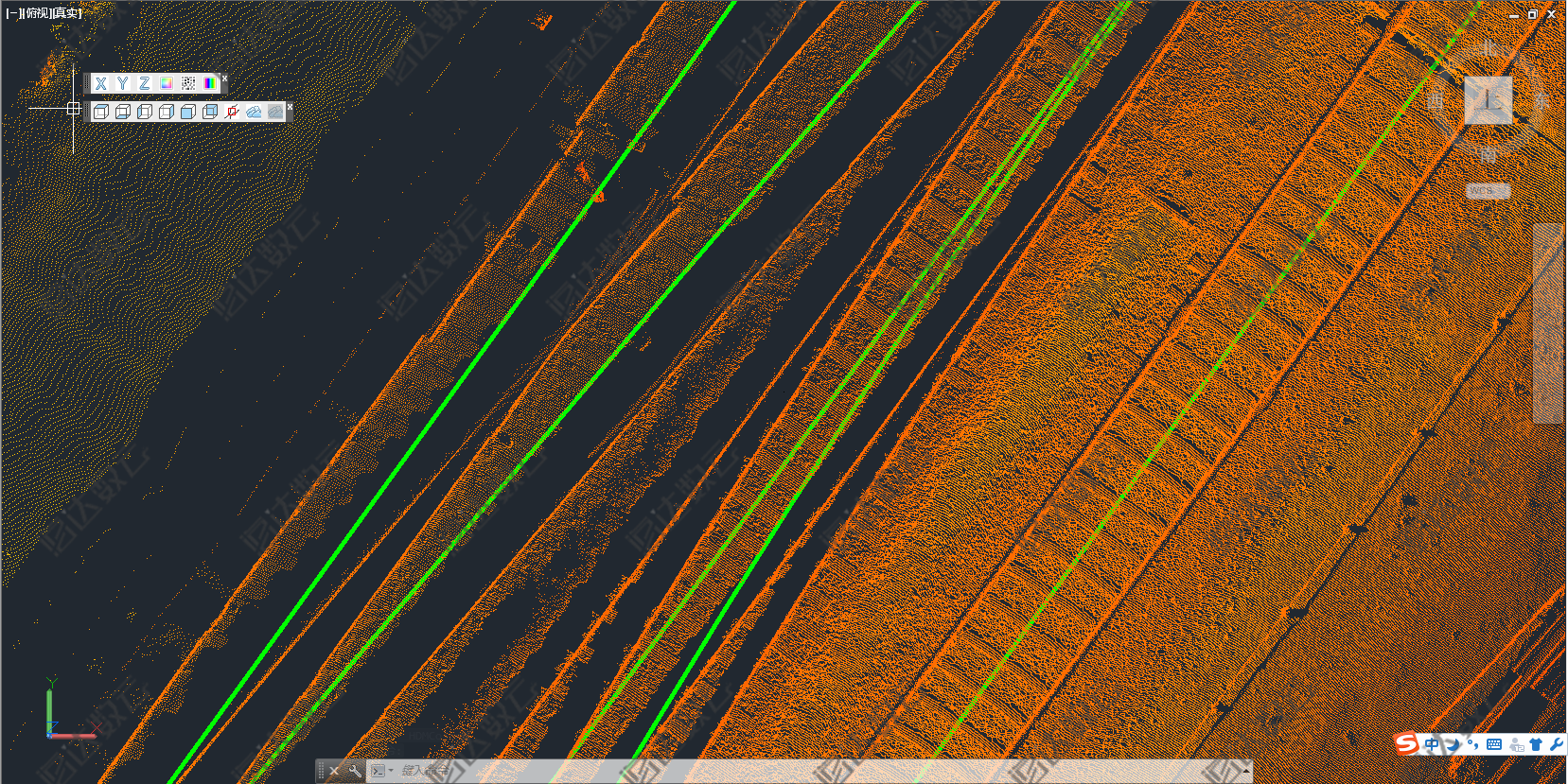This screenshot has height=784, width=1568.
Task: Click the dotted point density icon
Action: click(x=188, y=83)
